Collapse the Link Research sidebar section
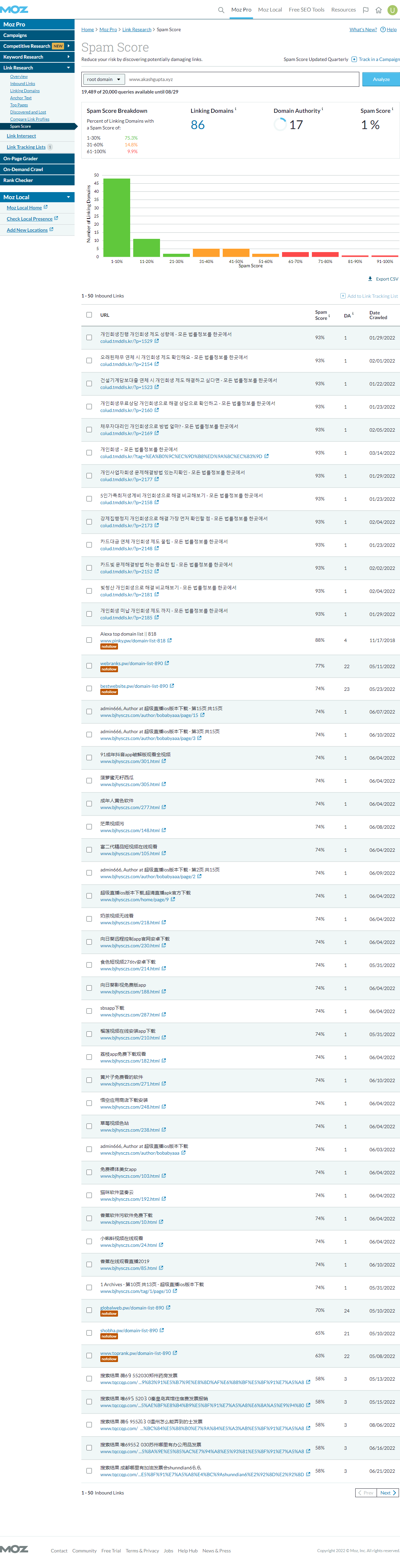Screen dimensions: 400x1568 [68, 67]
